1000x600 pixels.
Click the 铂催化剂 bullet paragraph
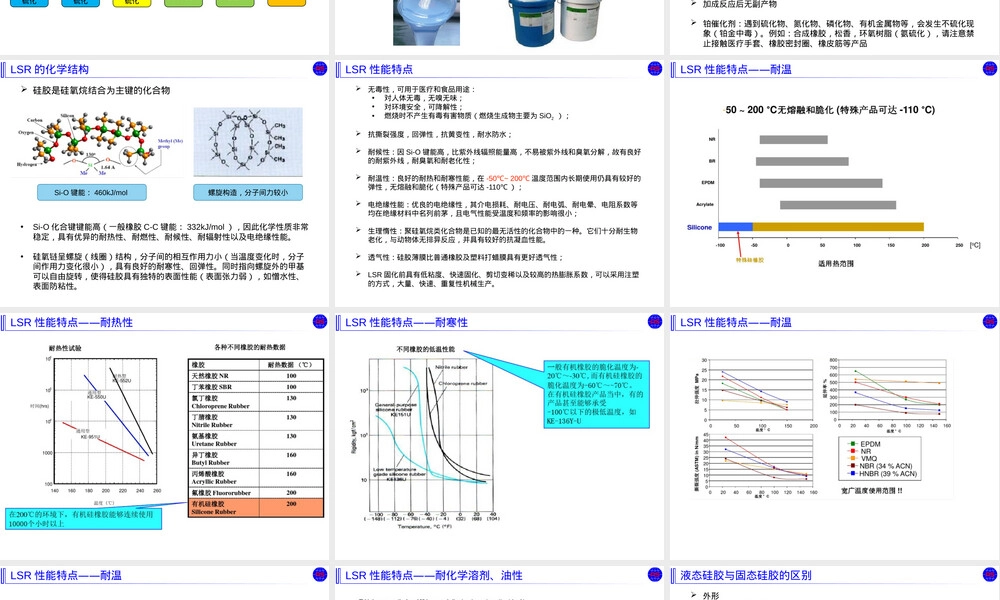(838, 34)
